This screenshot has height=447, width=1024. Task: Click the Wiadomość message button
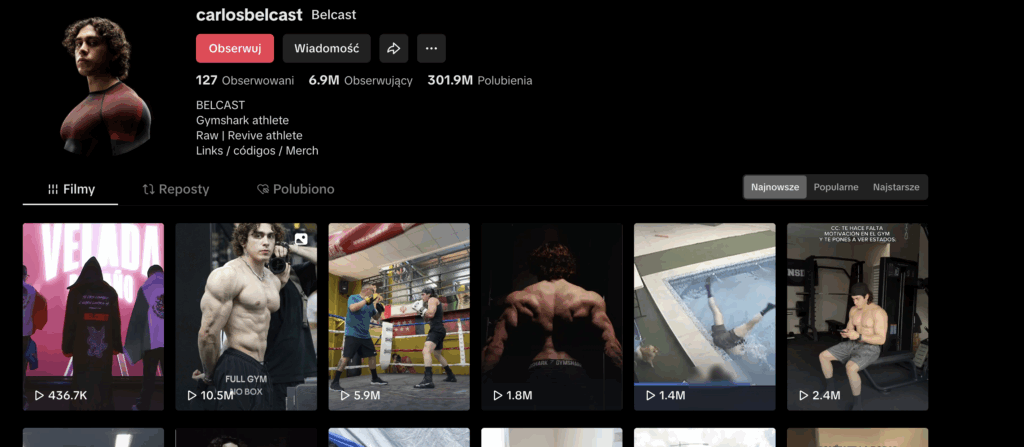pyautogui.click(x=326, y=48)
